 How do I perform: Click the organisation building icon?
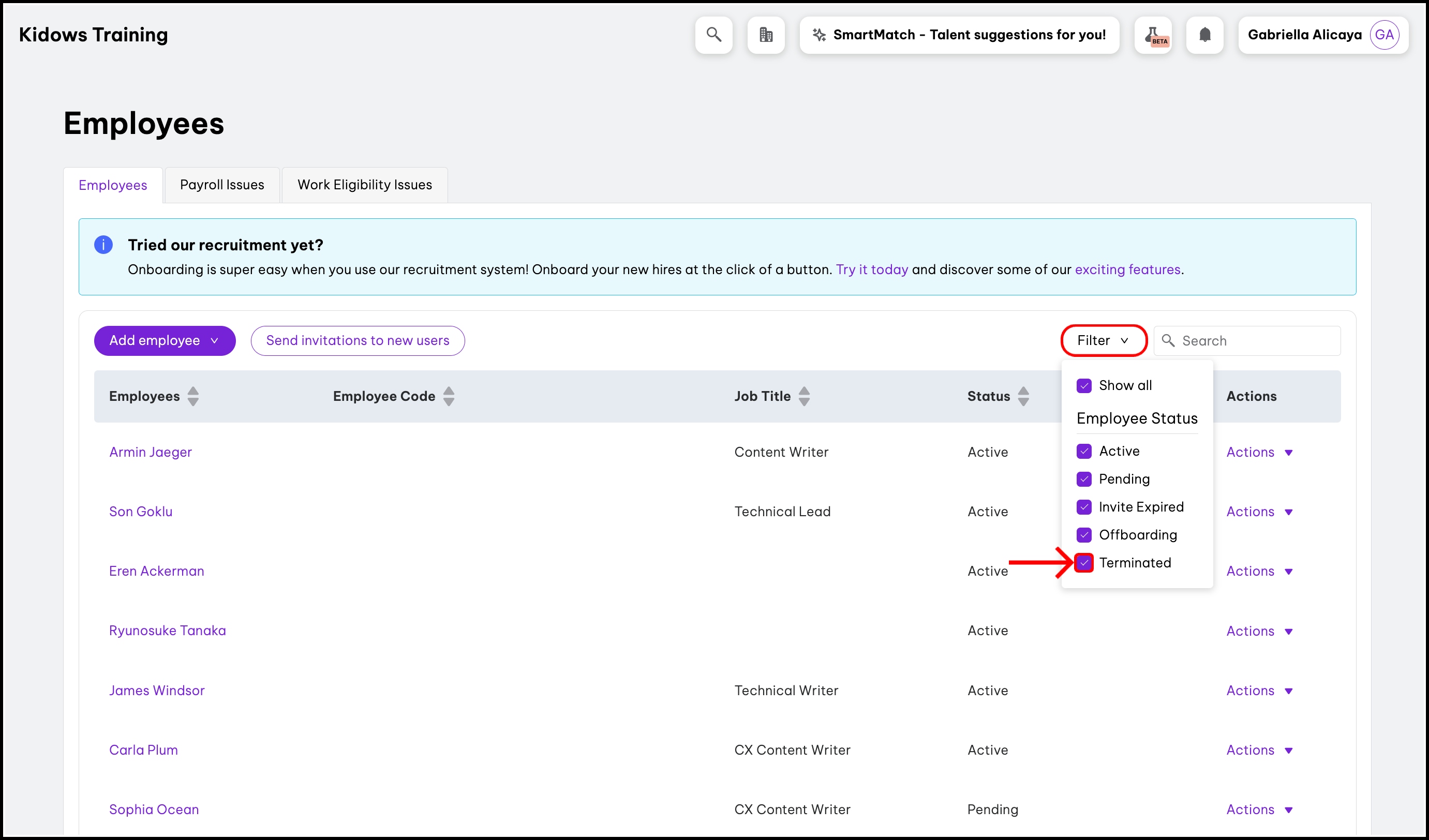766,35
